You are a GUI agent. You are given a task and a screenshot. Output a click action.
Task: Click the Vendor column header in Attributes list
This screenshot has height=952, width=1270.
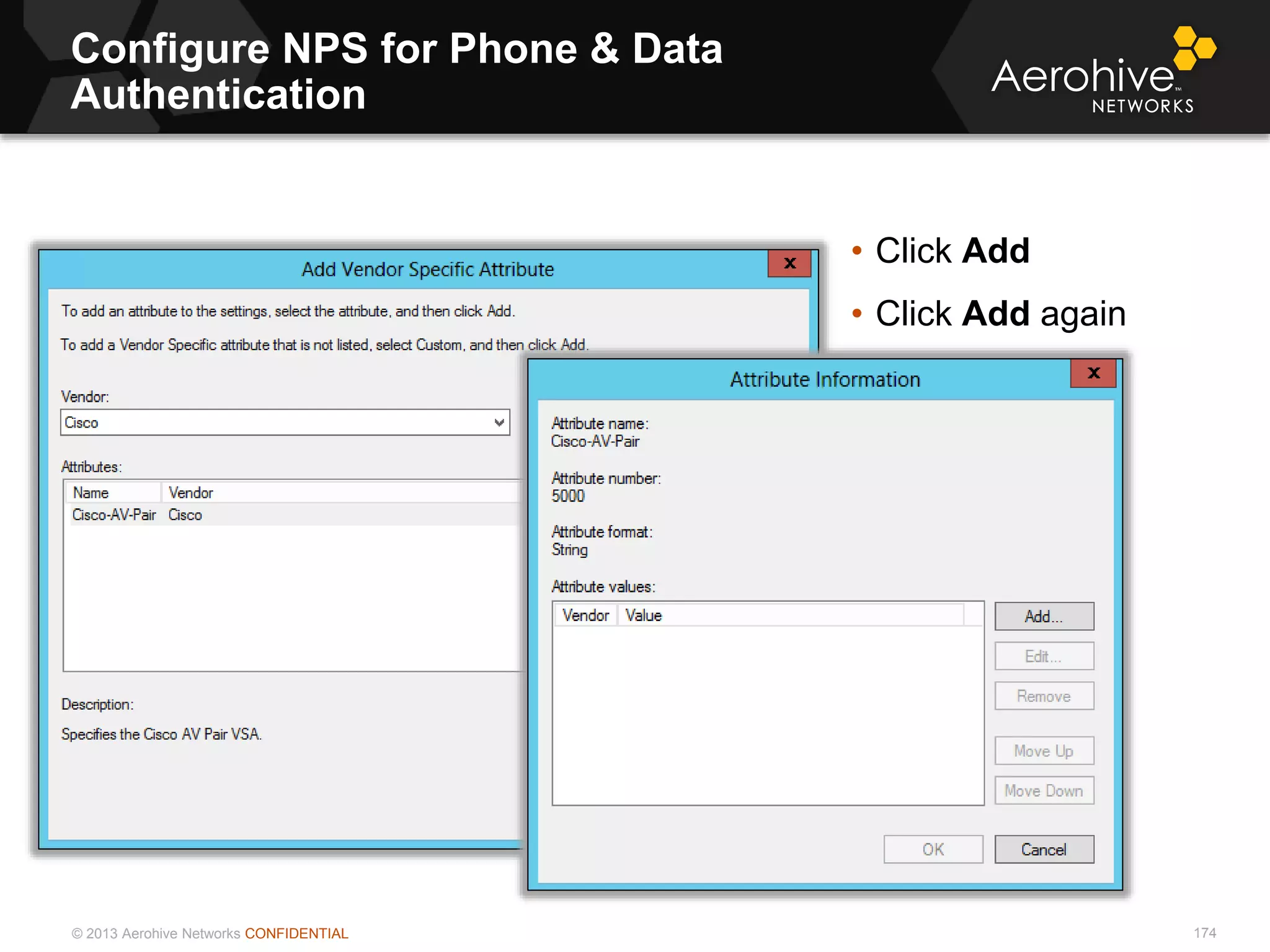tap(341, 493)
